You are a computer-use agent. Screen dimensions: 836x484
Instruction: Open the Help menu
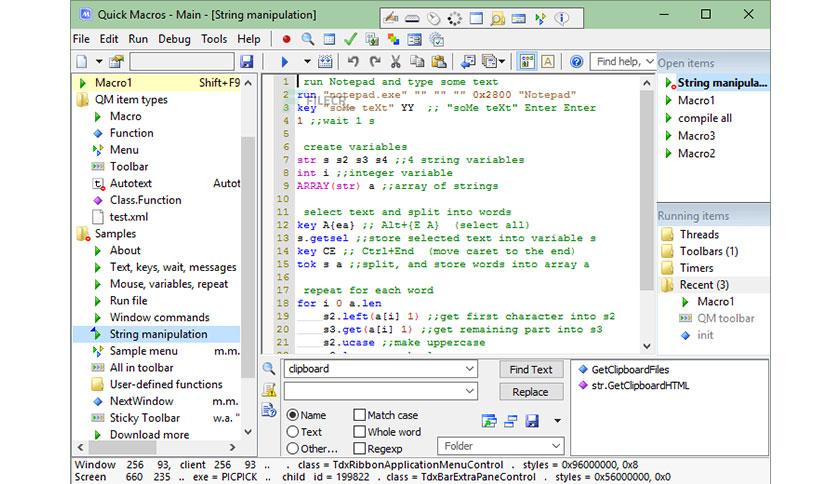pyautogui.click(x=248, y=39)
